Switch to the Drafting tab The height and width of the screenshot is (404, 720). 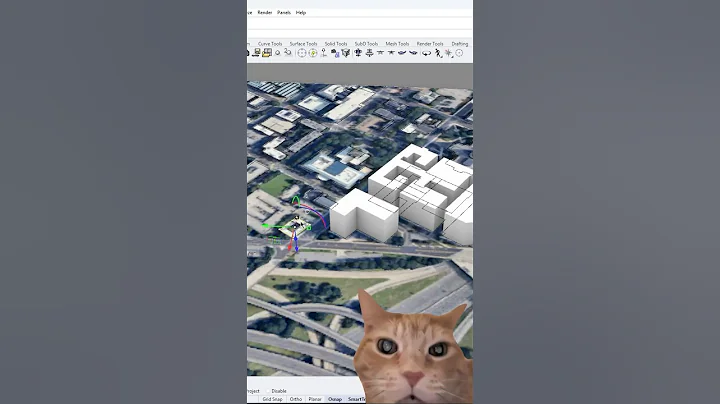(460, 44)
